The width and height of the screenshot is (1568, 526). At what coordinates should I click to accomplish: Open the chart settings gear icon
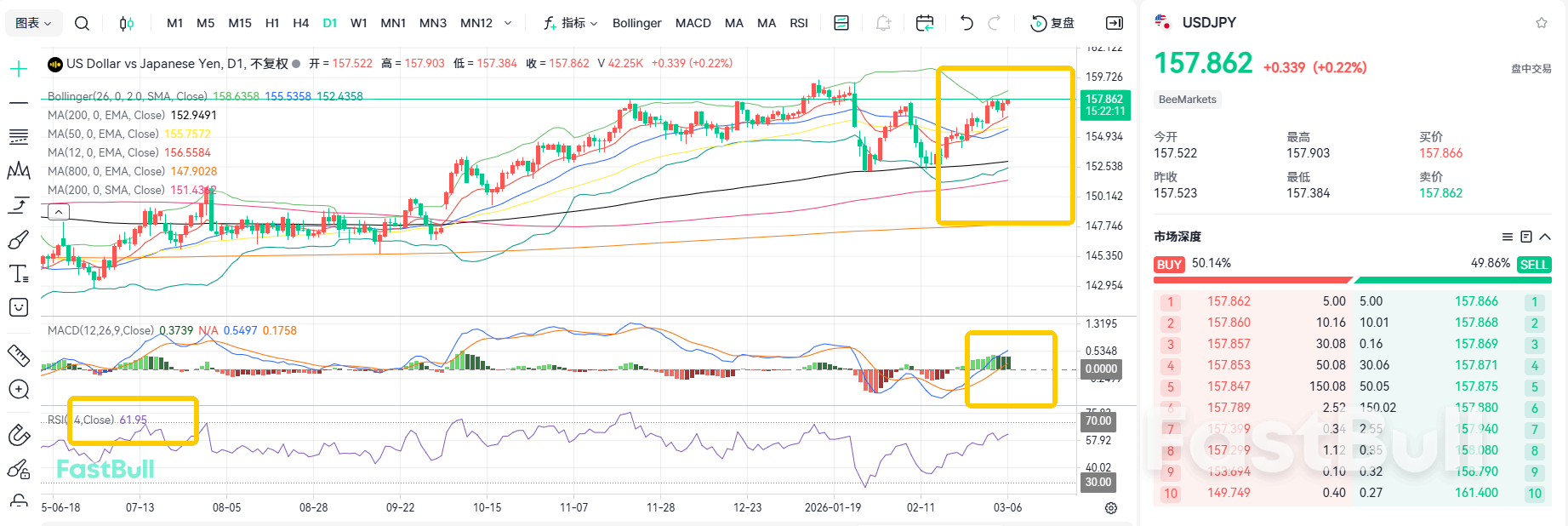1110,508
